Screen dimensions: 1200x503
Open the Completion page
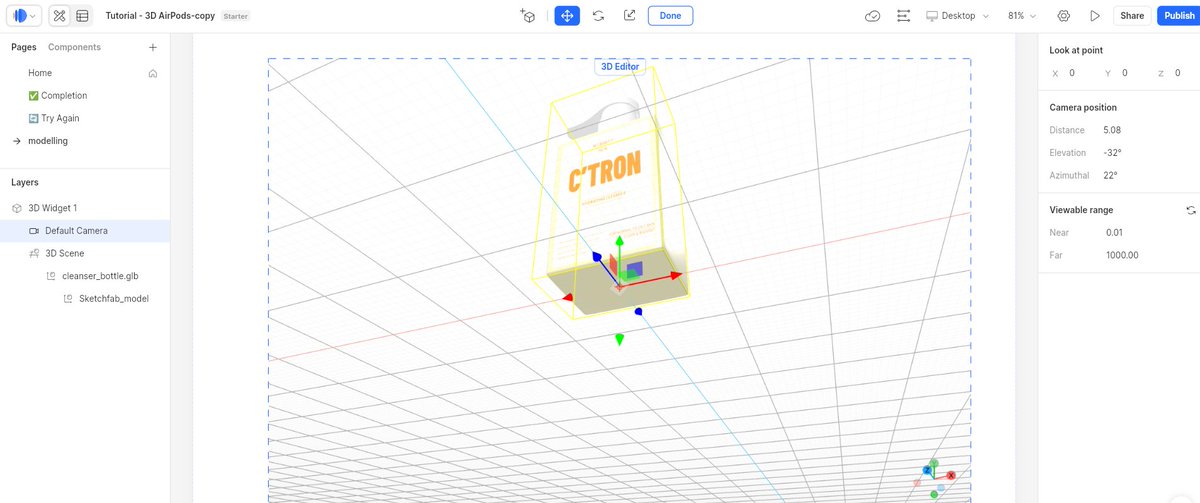[x=85, y=96]
